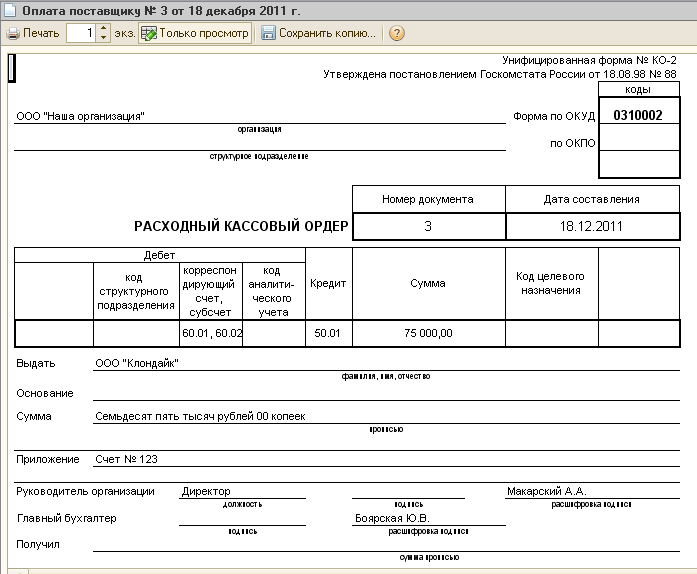Click the Печать button label

pyautogui.click(x=41, y=33)
